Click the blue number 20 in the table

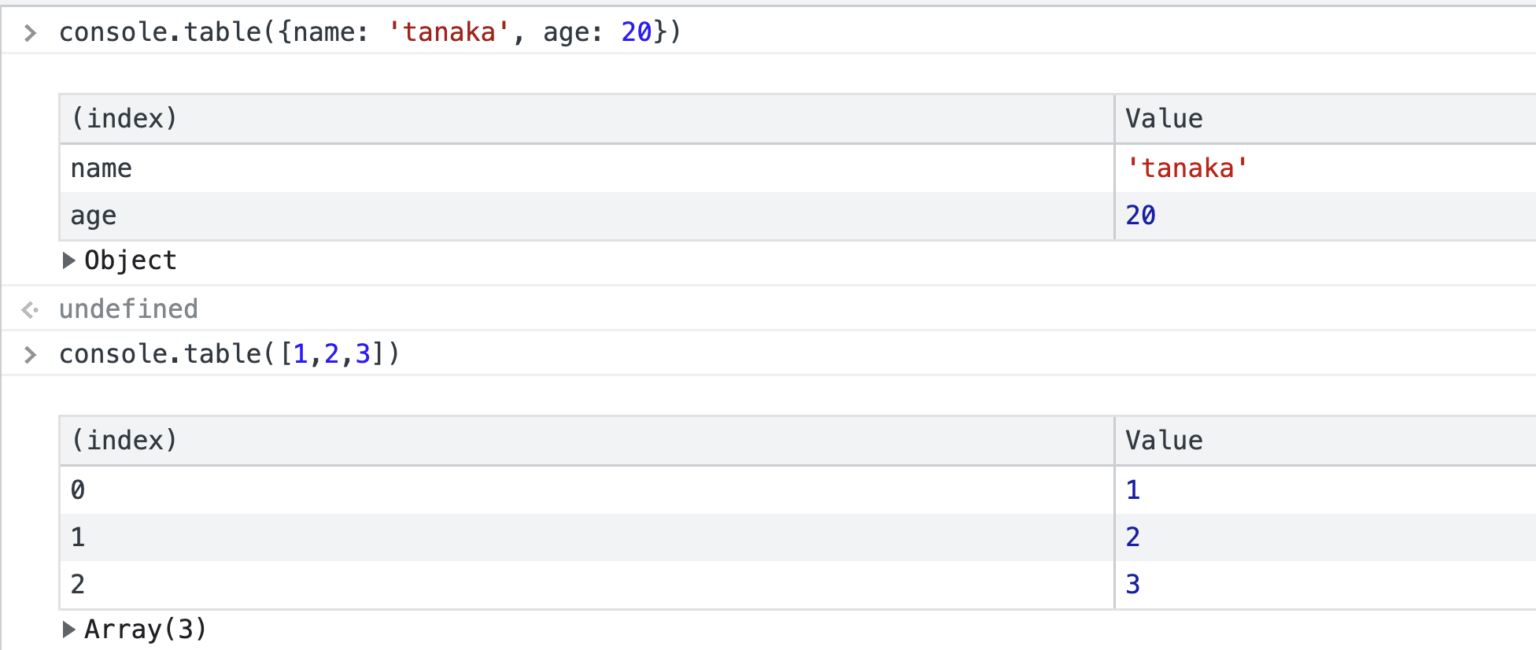pyautogui.click(x=1139, y=215)
